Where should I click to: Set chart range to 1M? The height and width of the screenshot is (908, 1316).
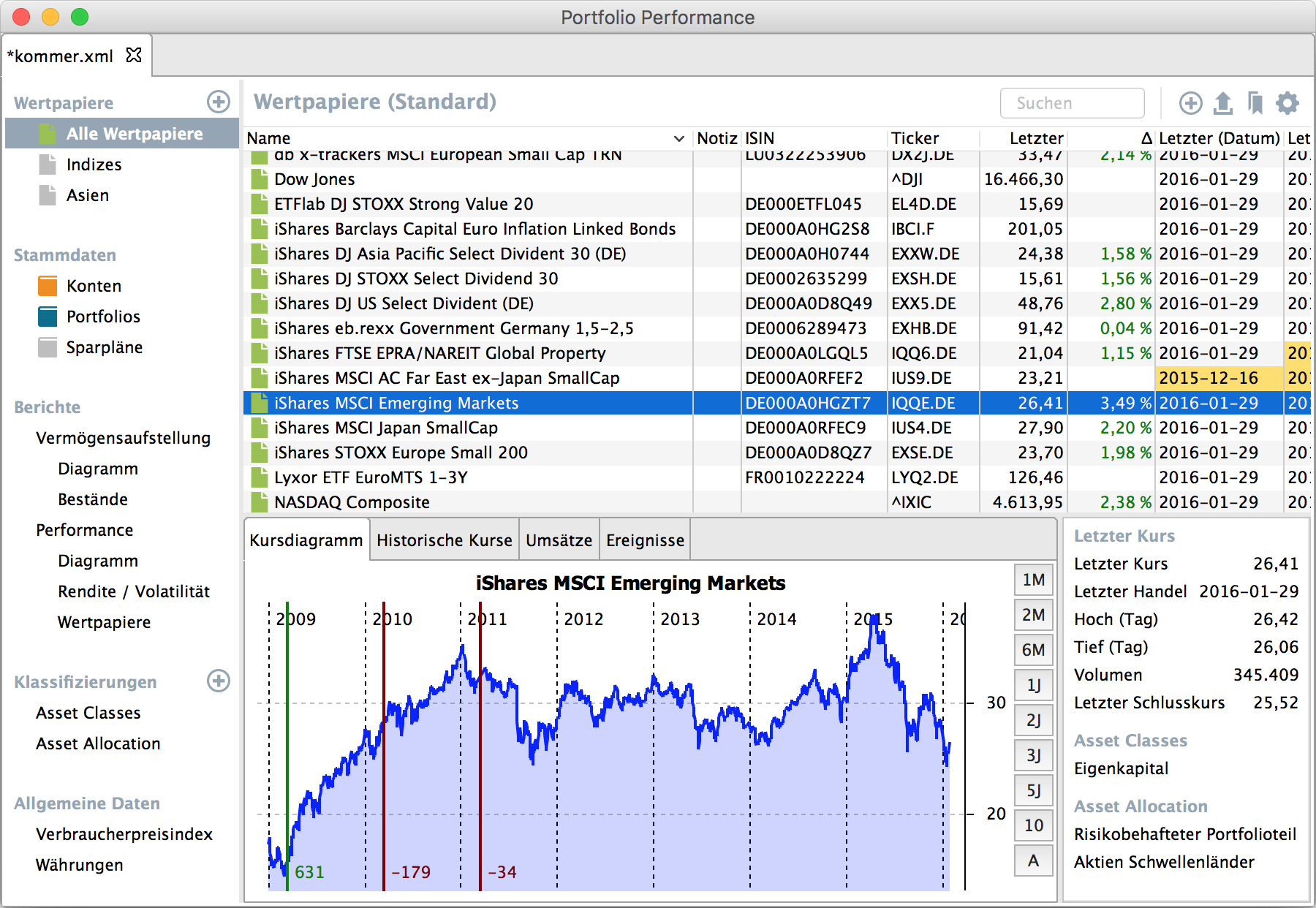1033,580
